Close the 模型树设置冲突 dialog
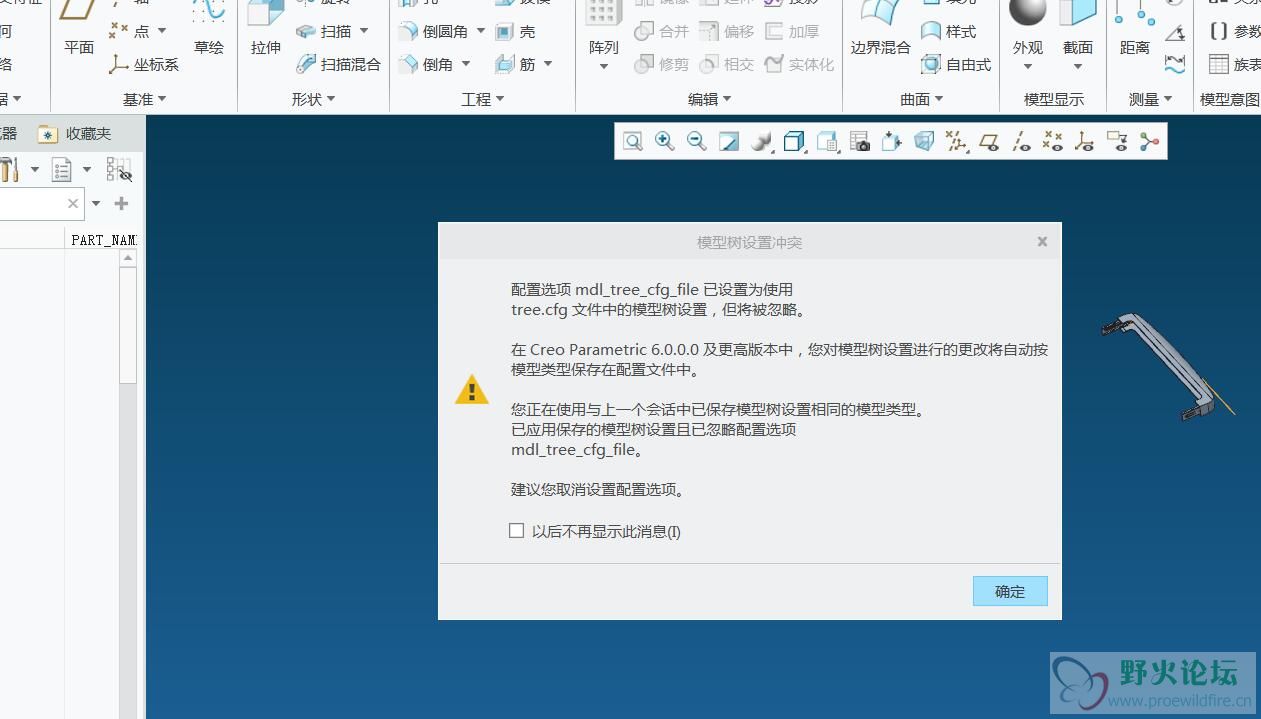 click(x=1042, y=242)
